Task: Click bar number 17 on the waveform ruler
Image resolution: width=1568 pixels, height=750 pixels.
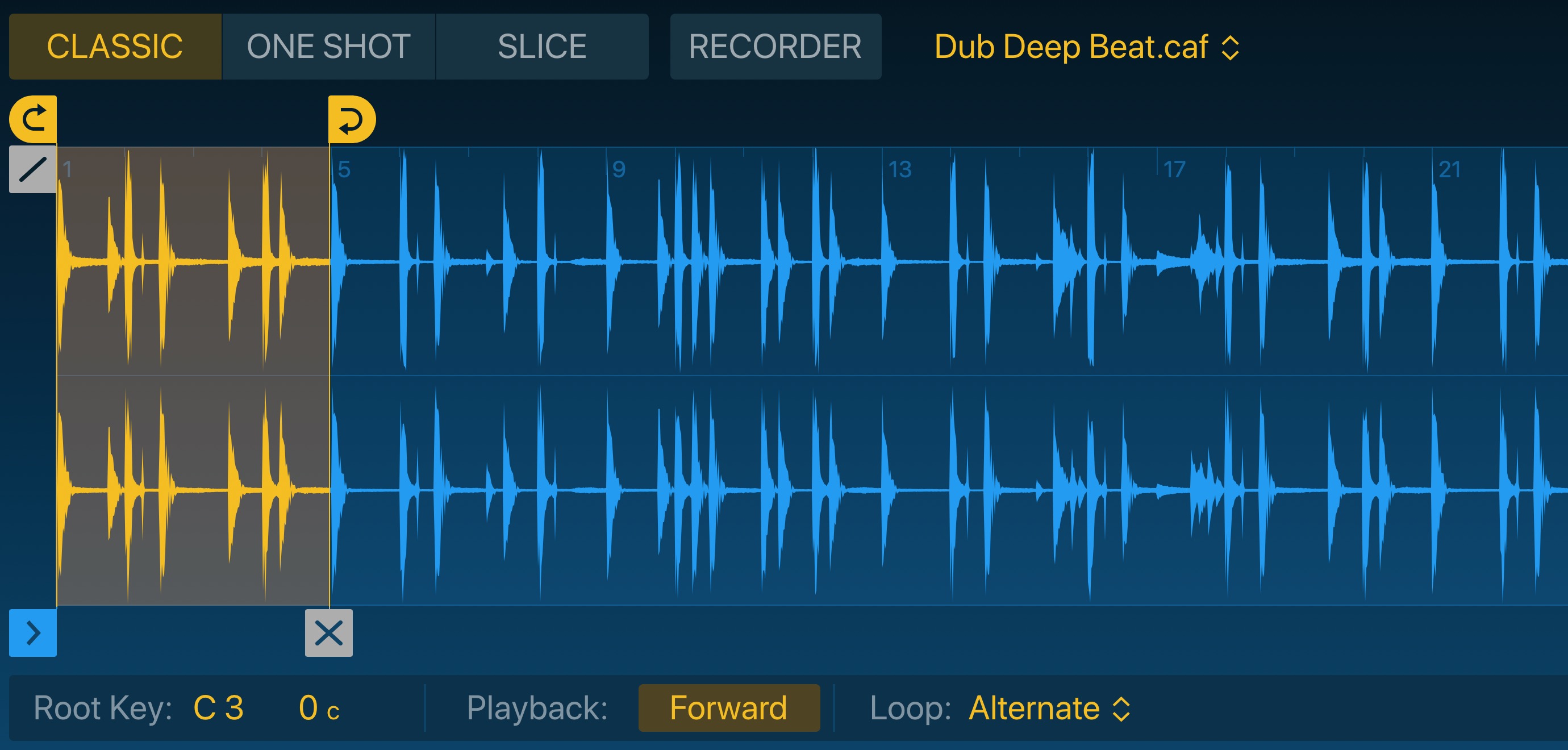Action: pos(1174,170)
